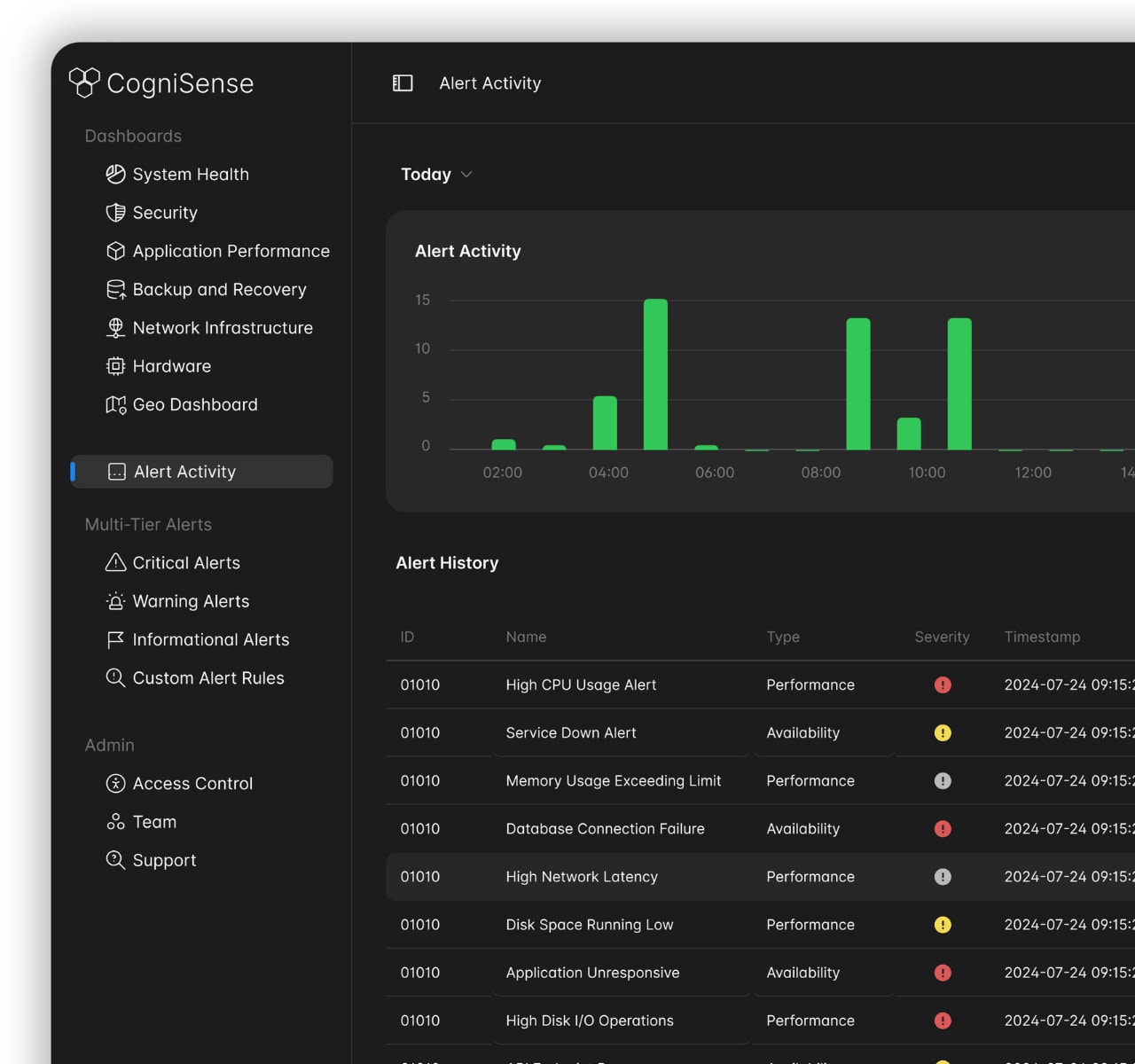Screen dimensions: 1135x1064
Task: Select the Disk Space Running Low name
Action: [x=590, y=924]
